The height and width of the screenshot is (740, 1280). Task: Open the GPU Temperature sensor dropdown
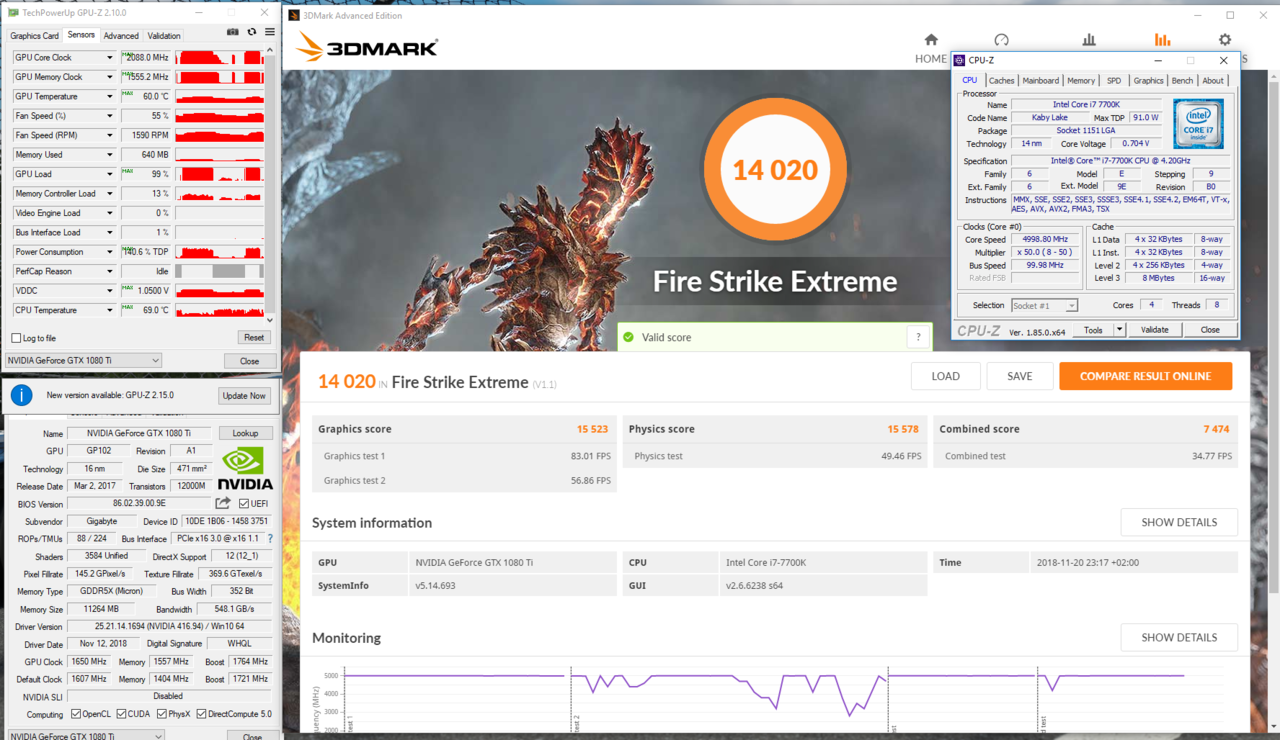coord(110,97)
